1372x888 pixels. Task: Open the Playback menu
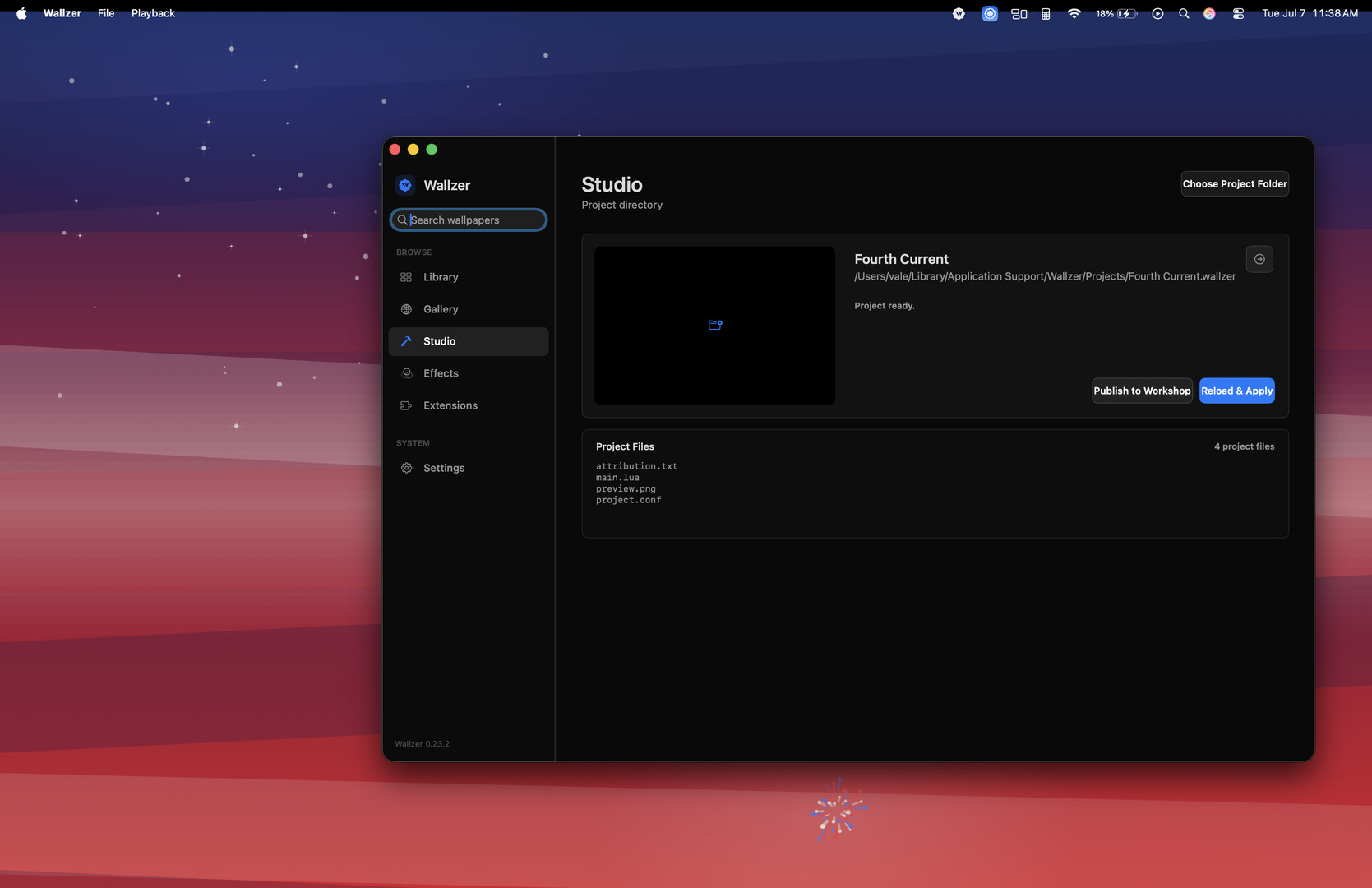[x=153, y=13]
